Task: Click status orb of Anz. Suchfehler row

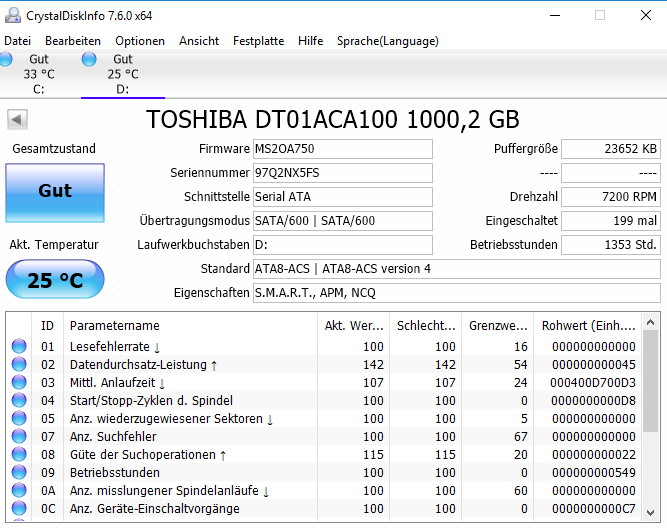Action: (x=19, y=436)
